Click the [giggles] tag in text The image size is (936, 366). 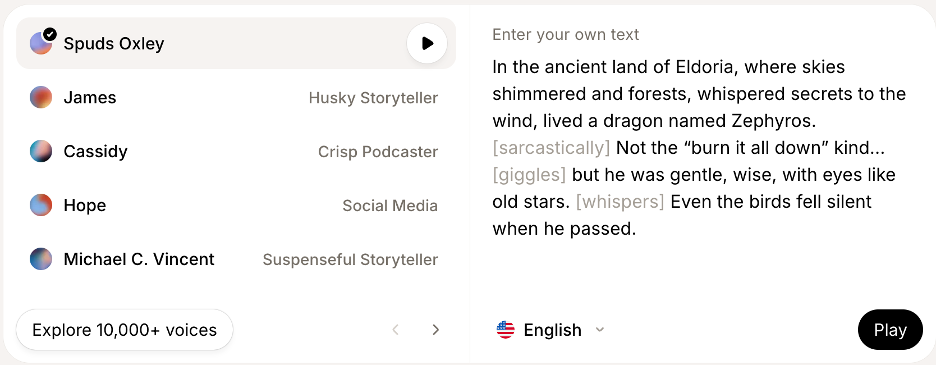coord(529,175)
